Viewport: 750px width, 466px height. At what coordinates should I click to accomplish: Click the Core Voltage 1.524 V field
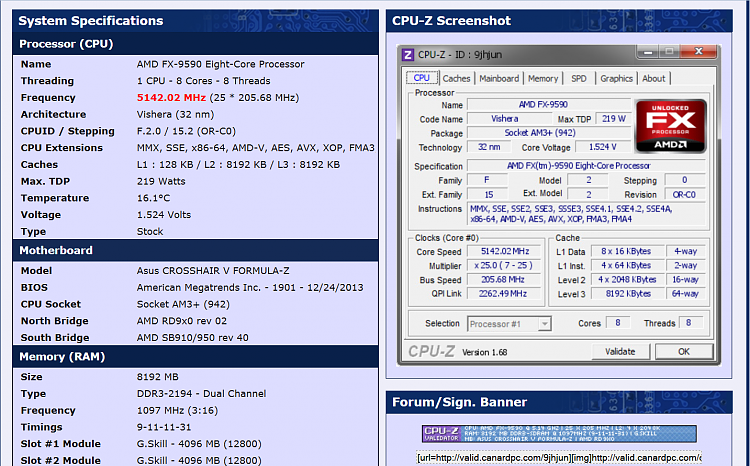pos(603,147)
